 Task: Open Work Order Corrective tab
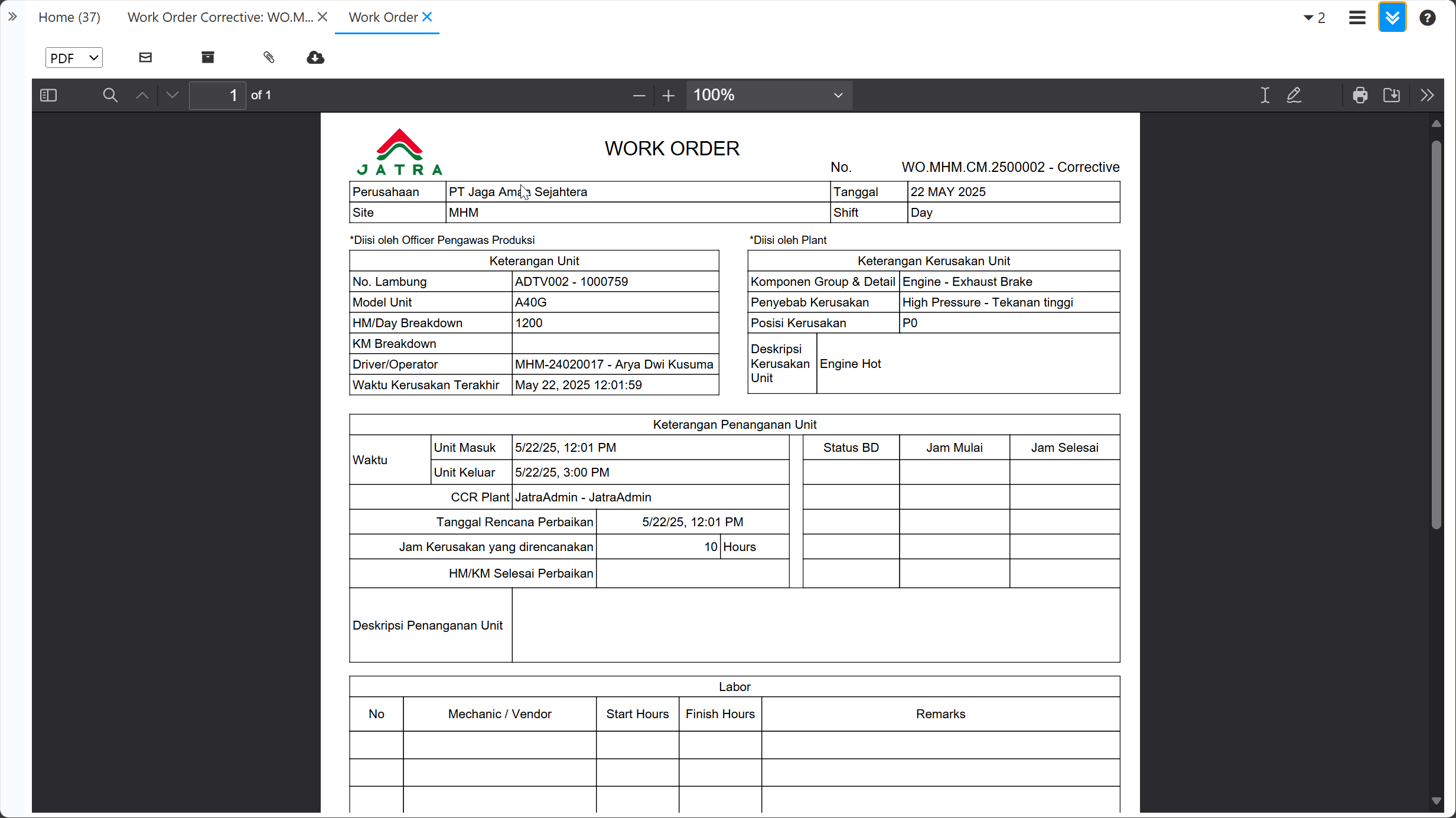pos(220,17)
